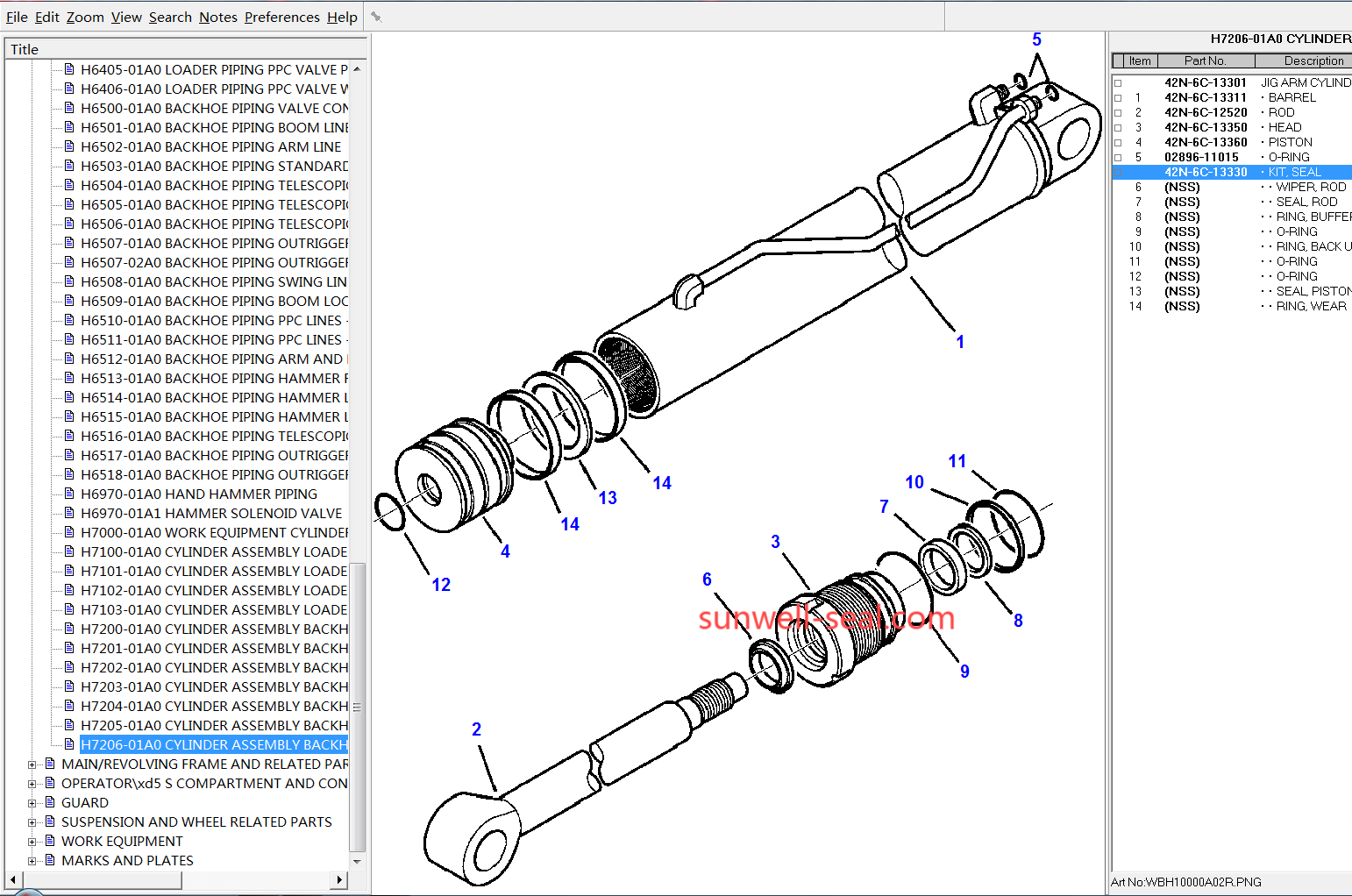Click document icon beside H6502-01A0 BACKHOE PIPING ARM LINE
This screenshot has width=1352, height=896.
pyautogui.click(x=69, y=146)
